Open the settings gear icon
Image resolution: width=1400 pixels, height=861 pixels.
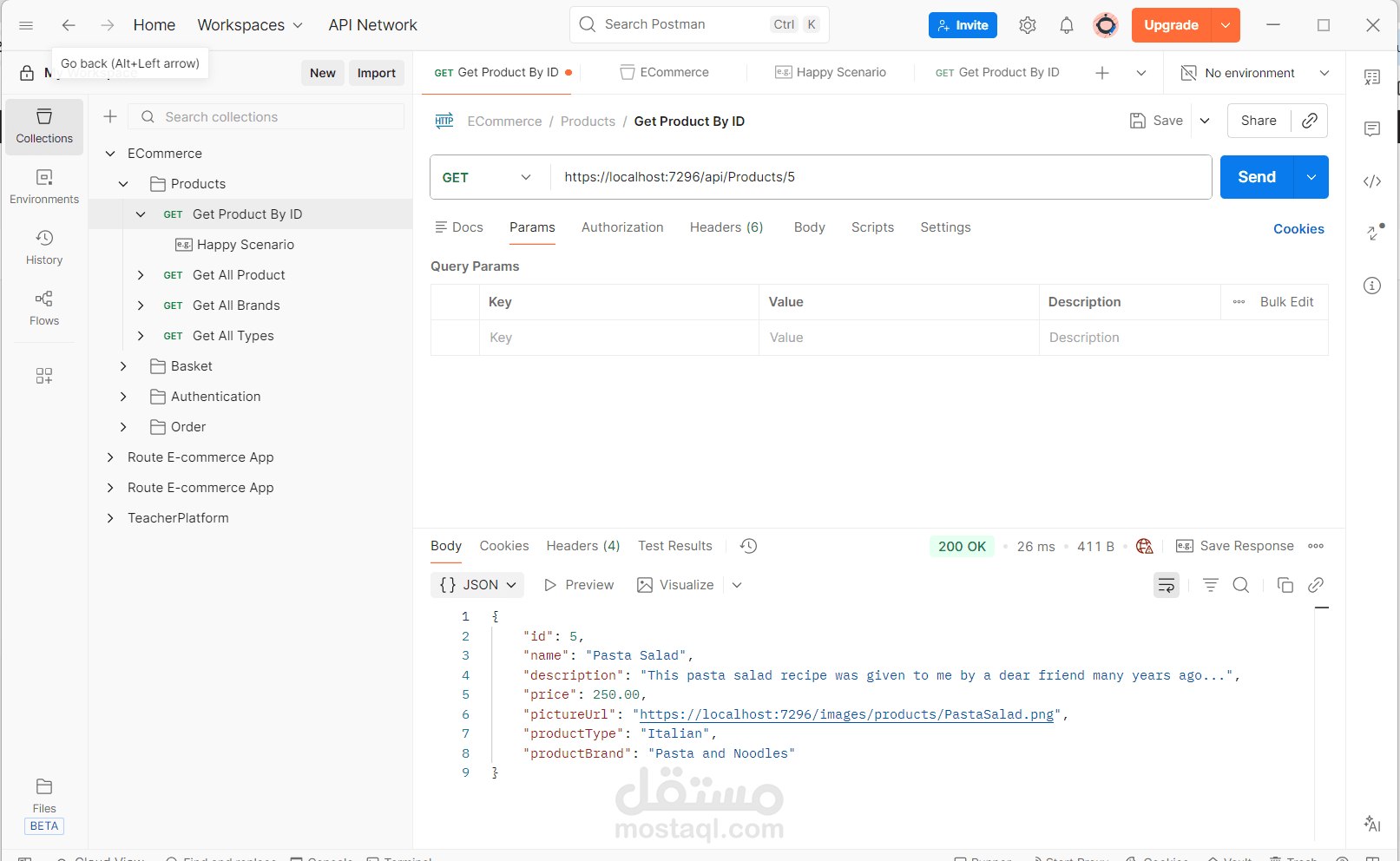click(x=1028, y=25)
